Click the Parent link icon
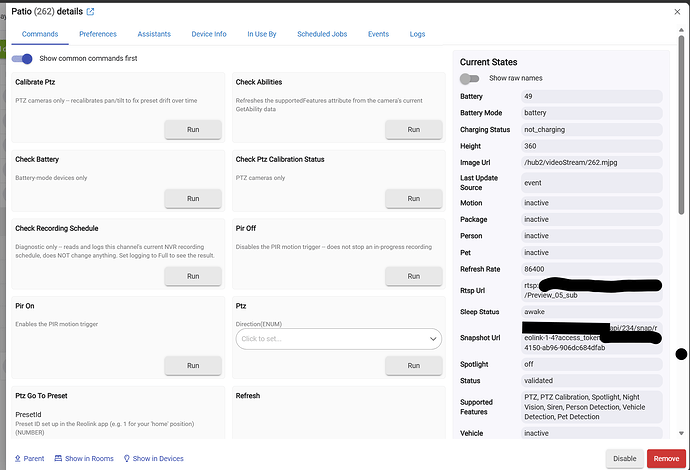 [18, 459]
